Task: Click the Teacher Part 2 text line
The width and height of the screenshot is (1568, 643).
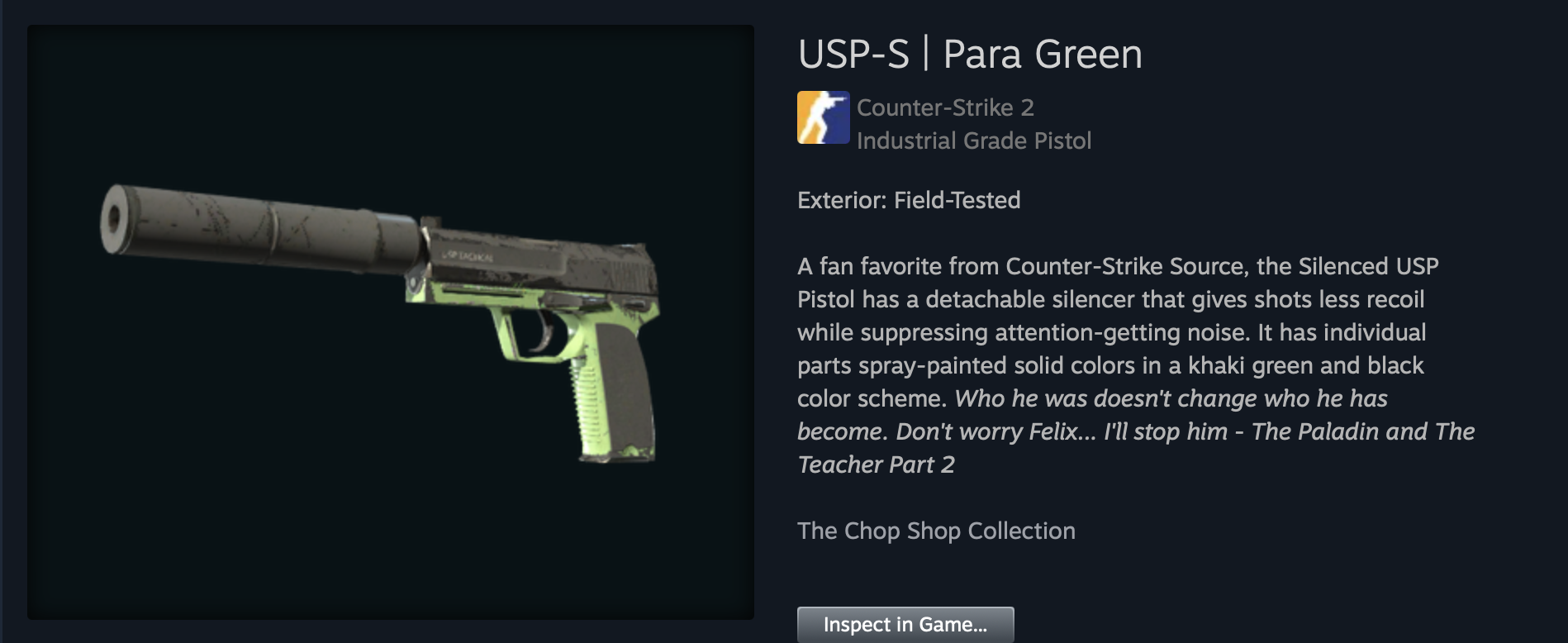Action: click(x=876, y=464)
